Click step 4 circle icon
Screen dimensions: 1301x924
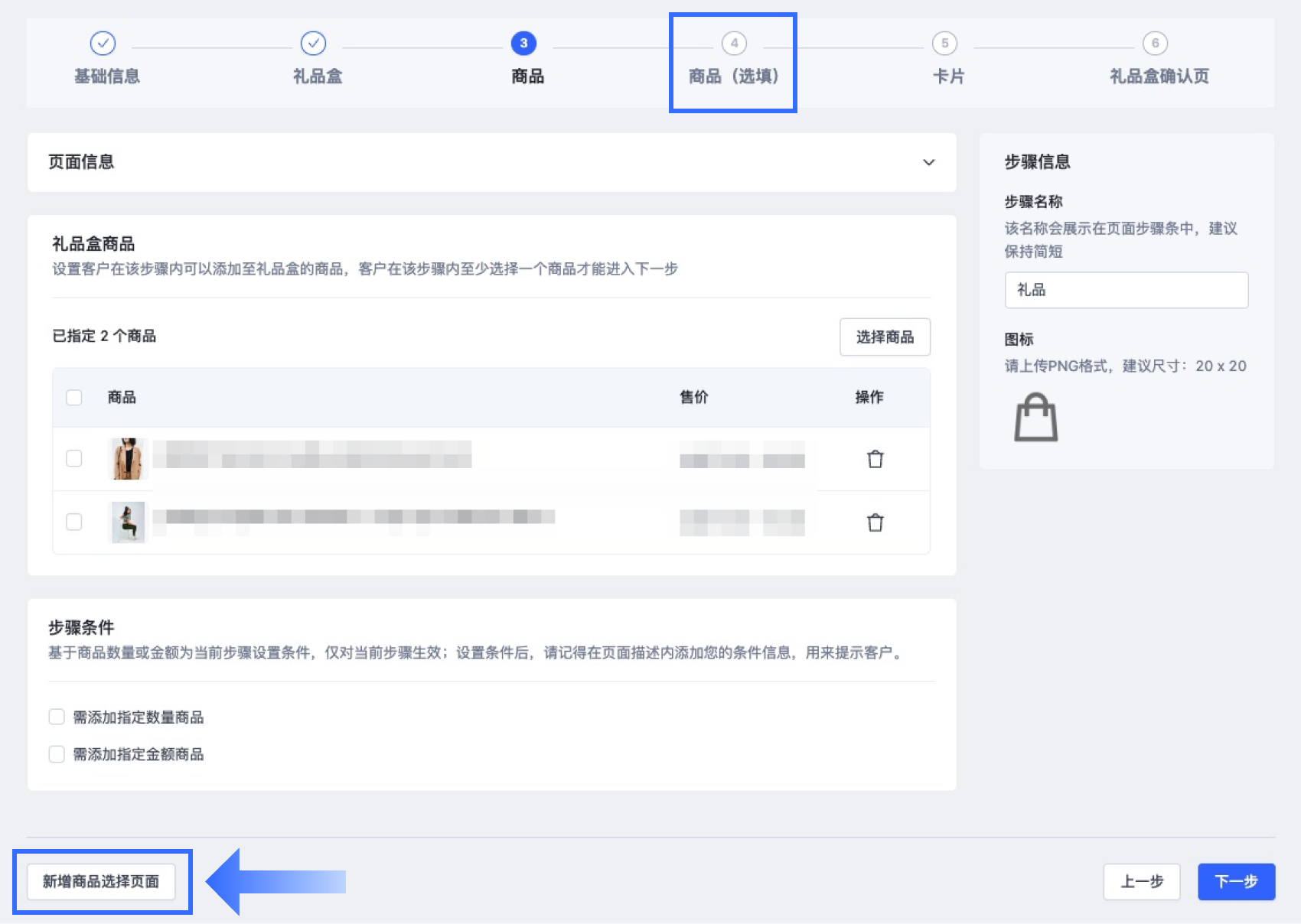click(734, 43)
